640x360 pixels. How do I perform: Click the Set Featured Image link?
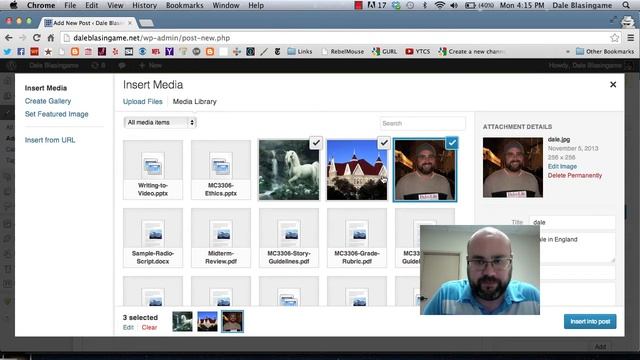point(56,114)
